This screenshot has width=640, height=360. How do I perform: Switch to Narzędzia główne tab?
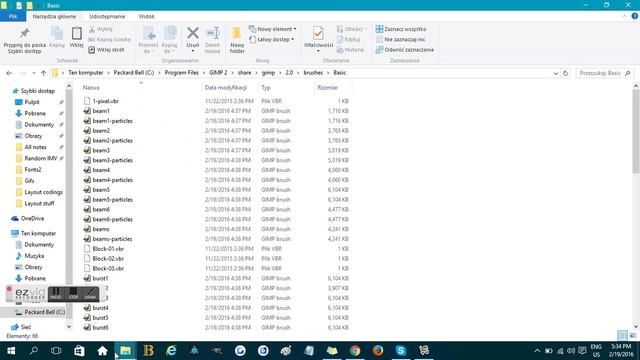click(x=54, y=16)
